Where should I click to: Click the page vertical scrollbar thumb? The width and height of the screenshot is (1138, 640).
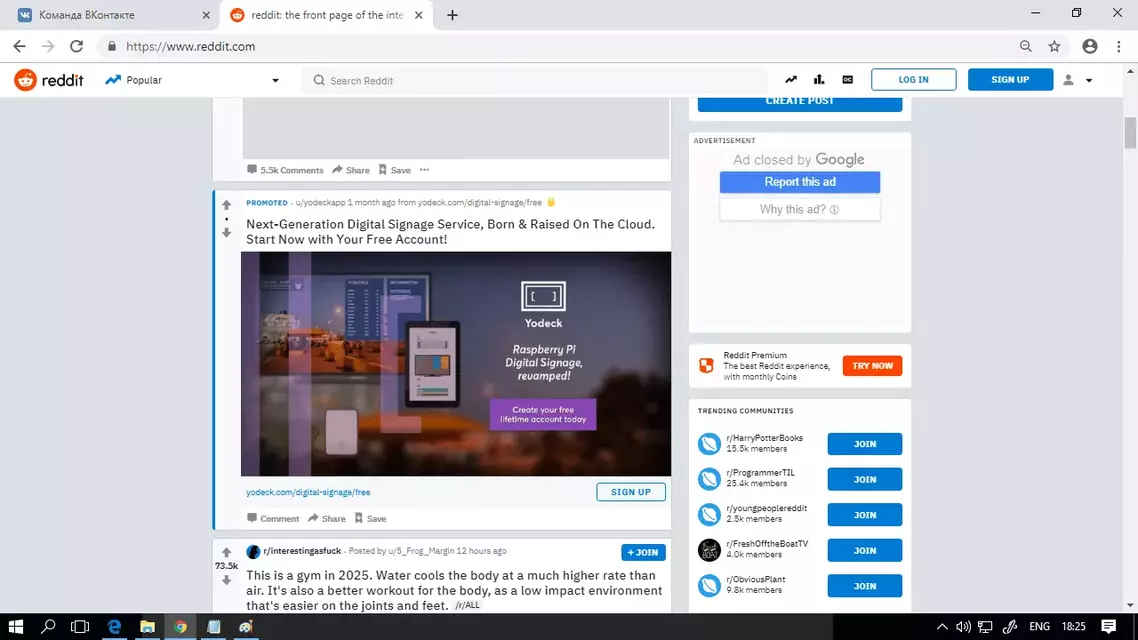tap(1130, 132)
